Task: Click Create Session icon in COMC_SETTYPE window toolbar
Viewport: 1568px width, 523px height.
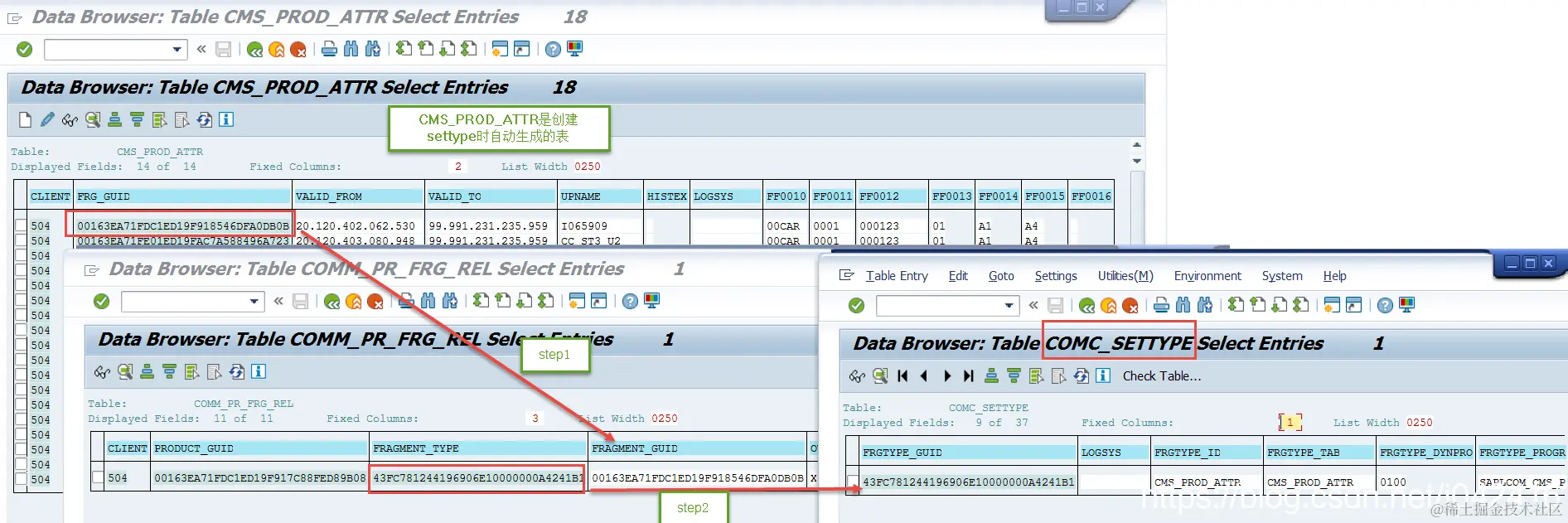Action: click(1332, 305)
